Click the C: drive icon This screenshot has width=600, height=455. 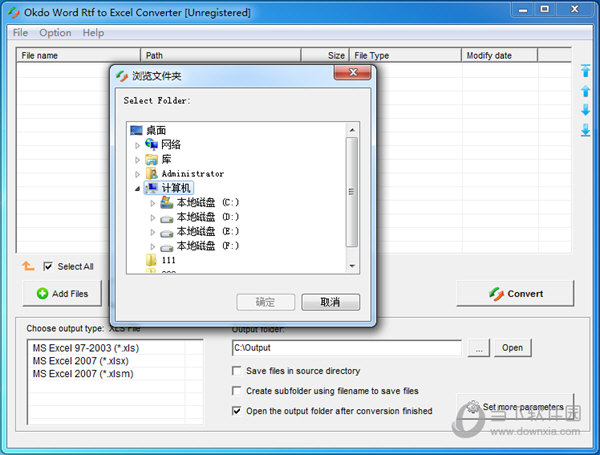pos(166,202)
